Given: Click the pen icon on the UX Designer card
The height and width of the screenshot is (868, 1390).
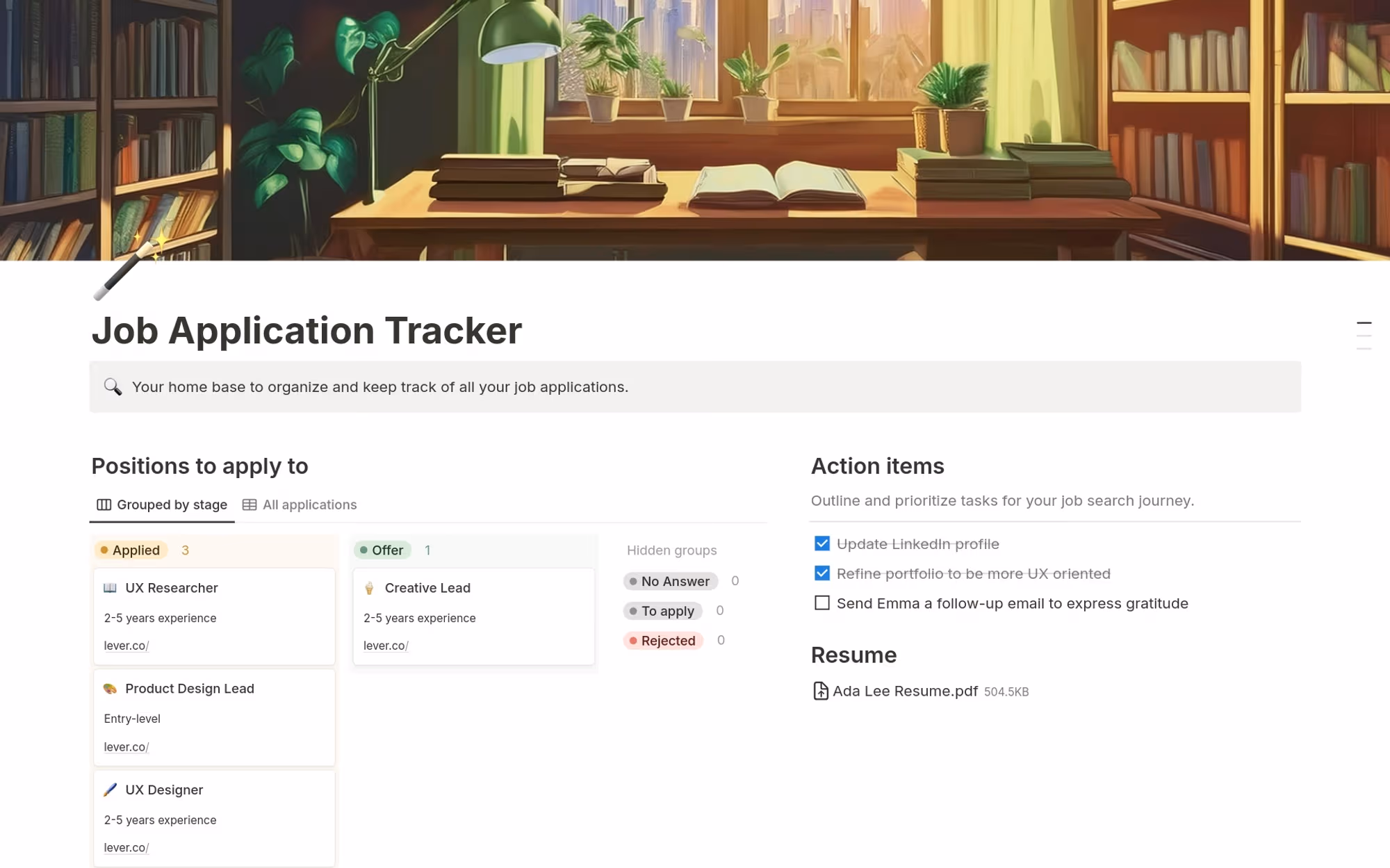Looking at the screenshot, I should [111, 789].
